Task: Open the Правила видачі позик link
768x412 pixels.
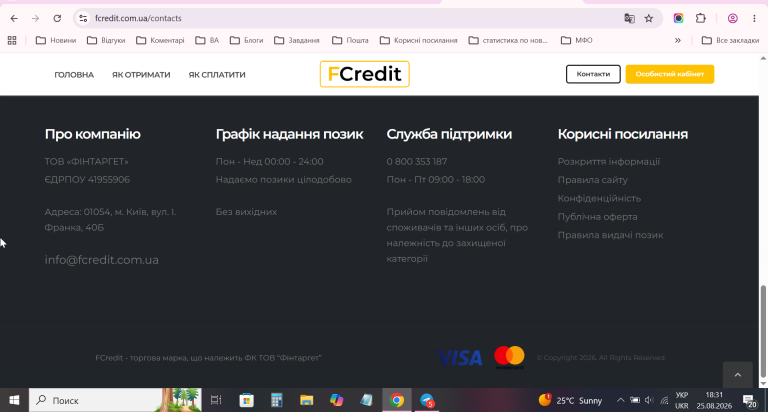Action: (x=610, y=235)
